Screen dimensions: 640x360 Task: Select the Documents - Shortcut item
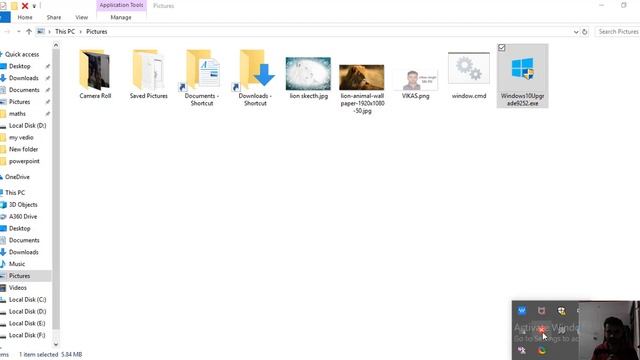(202, 78)
